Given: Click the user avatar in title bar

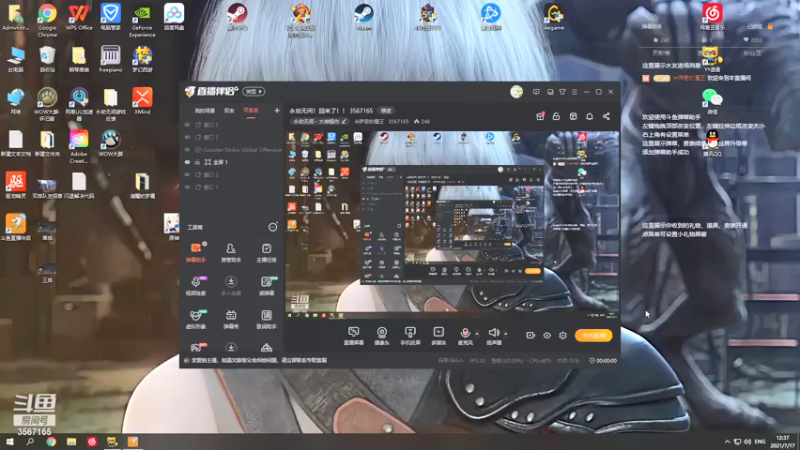Looking at the screenshot, I should 516,92.
